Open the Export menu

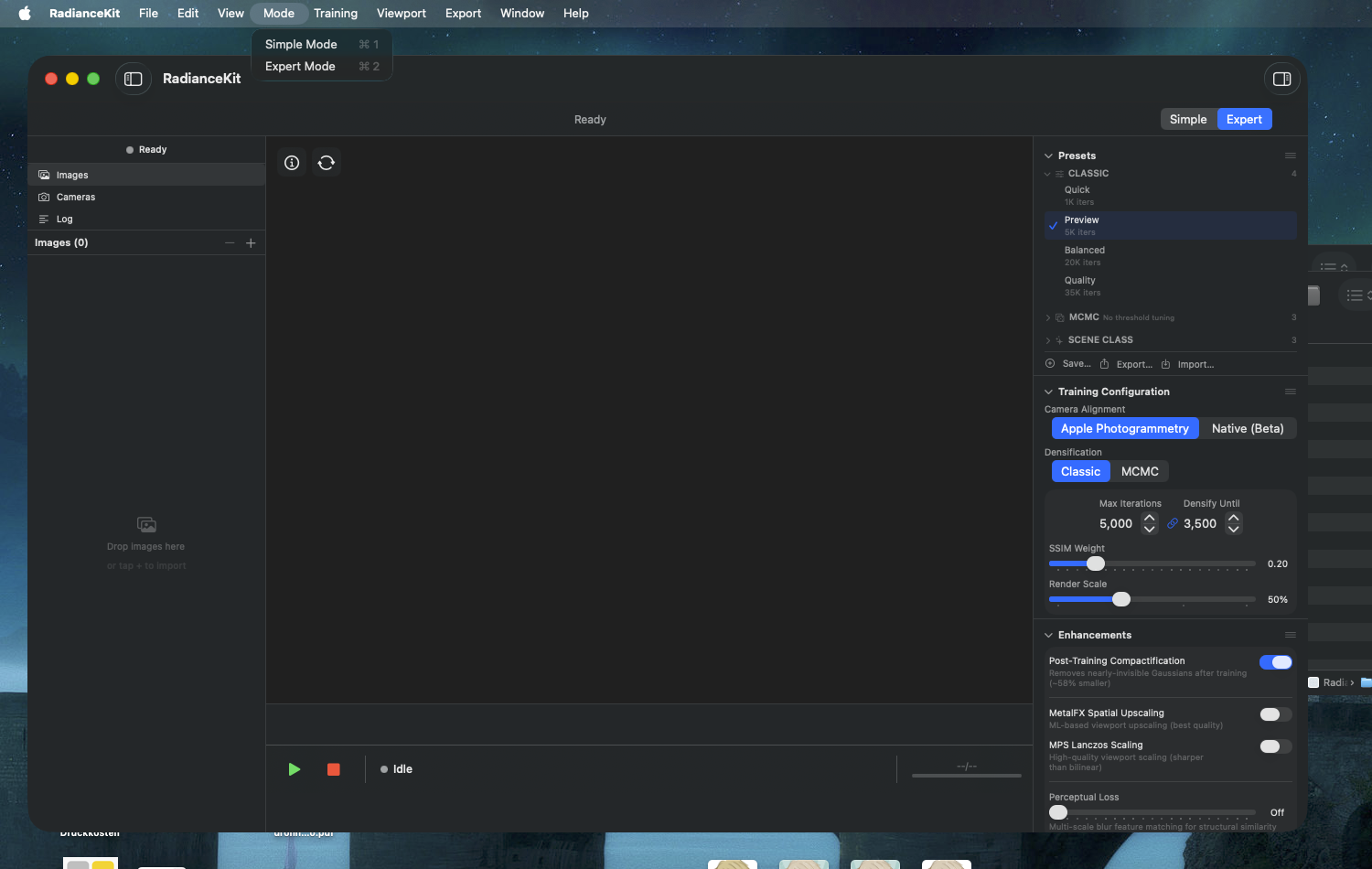point(463,13)
